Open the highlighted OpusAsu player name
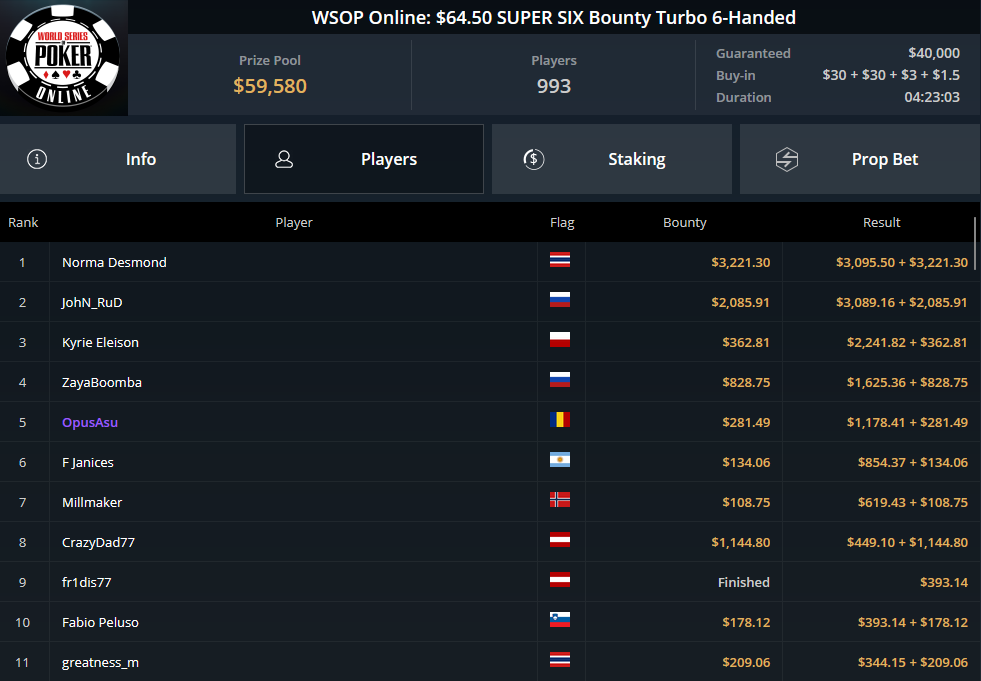The image size is (981, 681). point(90,422)
